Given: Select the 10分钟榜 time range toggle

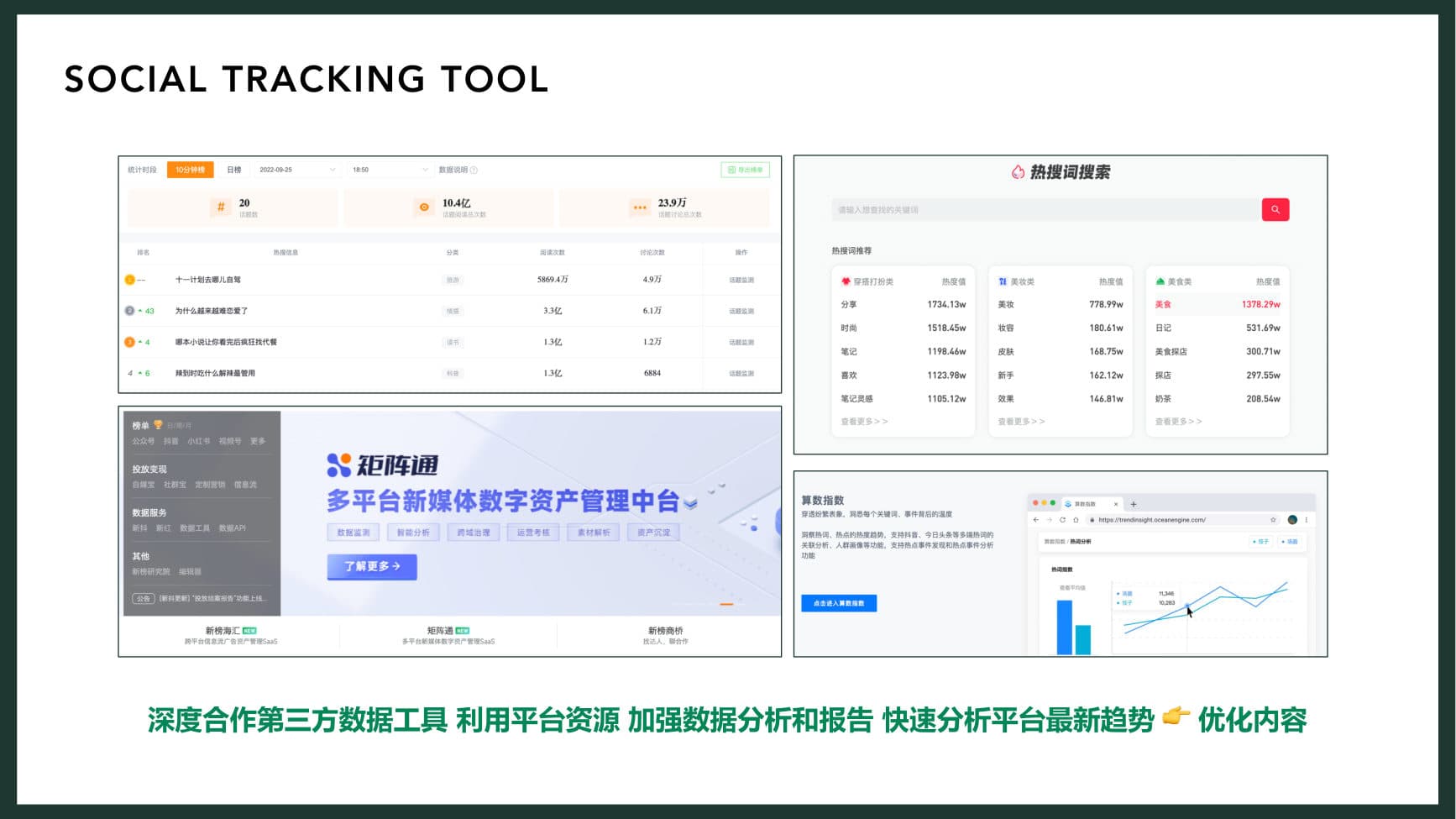Looking at the screenshot, I should (190, 170).
